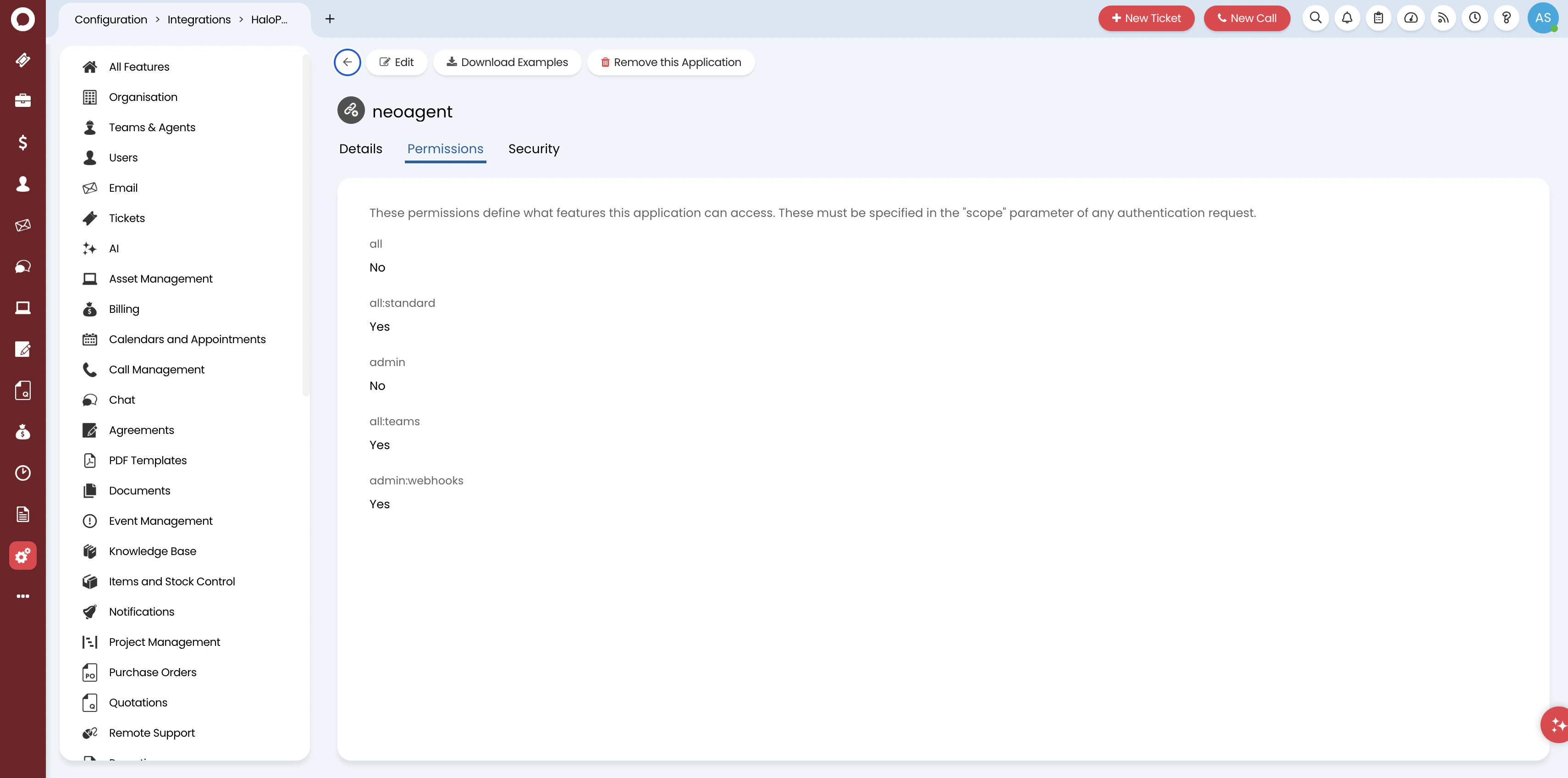The width and height of the screenshot is (1568, 778).
Task: Open help via the question mark icon
Action: [1507, 18]
